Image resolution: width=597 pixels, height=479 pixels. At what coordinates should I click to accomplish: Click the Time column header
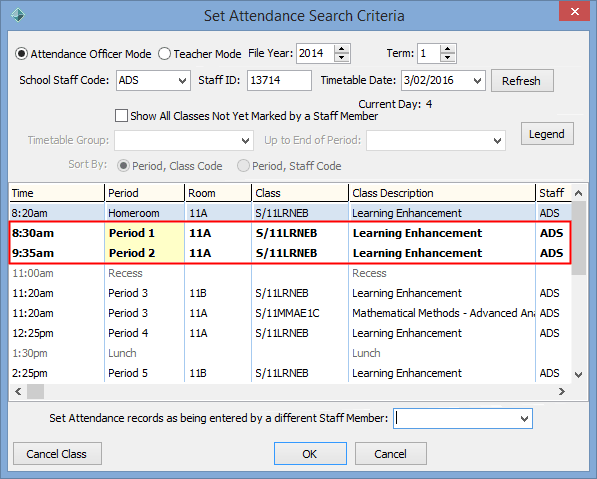coord(57,193)
